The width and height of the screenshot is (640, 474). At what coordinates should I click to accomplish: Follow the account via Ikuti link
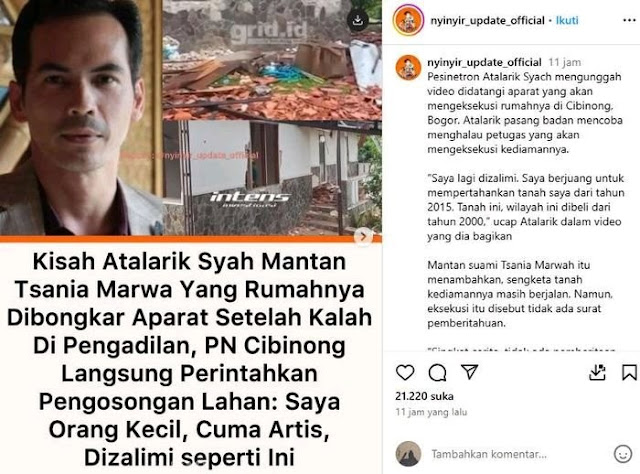[567, 20]
